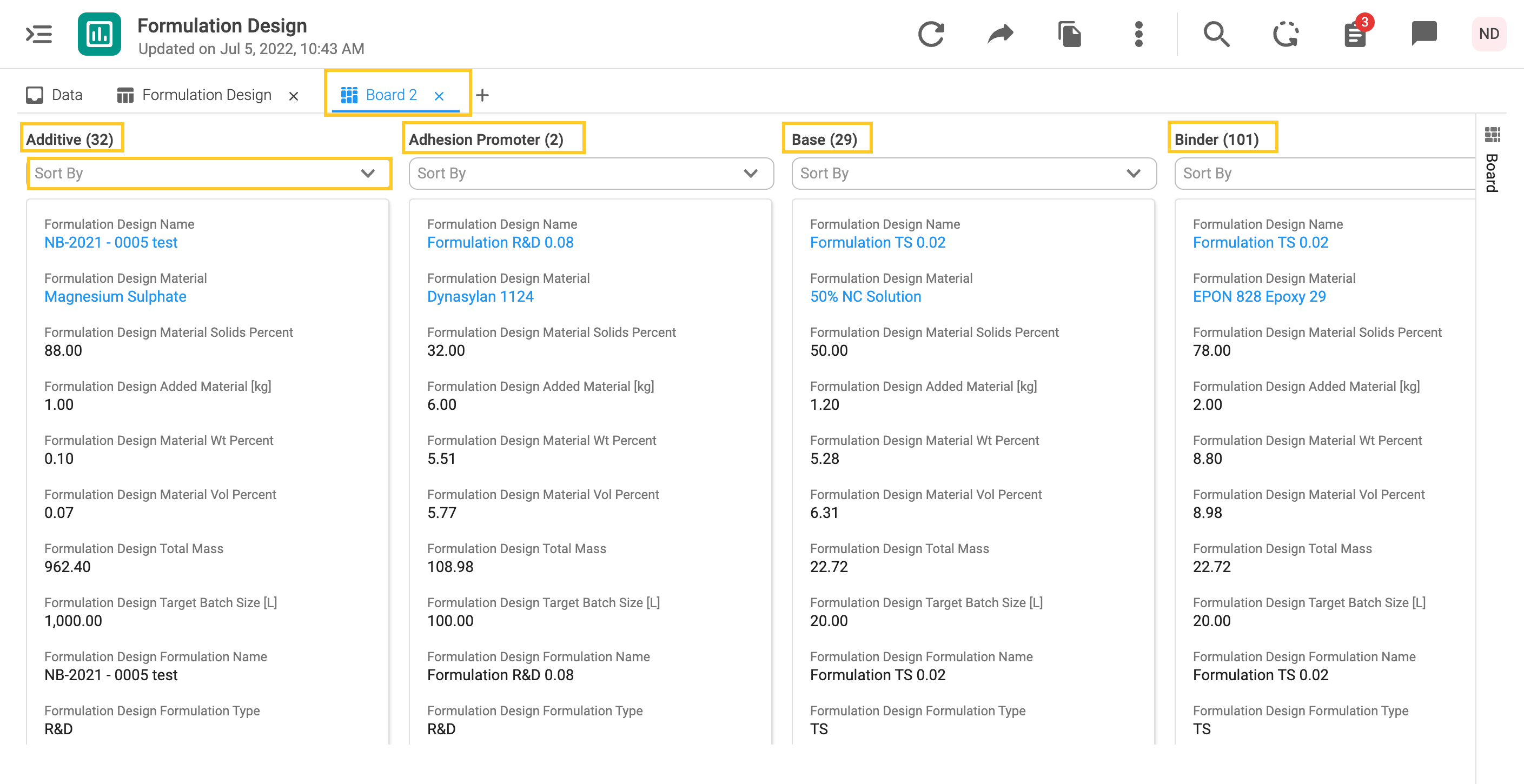Open search with magnifier icon
The image size is (1524, 784).
(x=1216, y=34)
